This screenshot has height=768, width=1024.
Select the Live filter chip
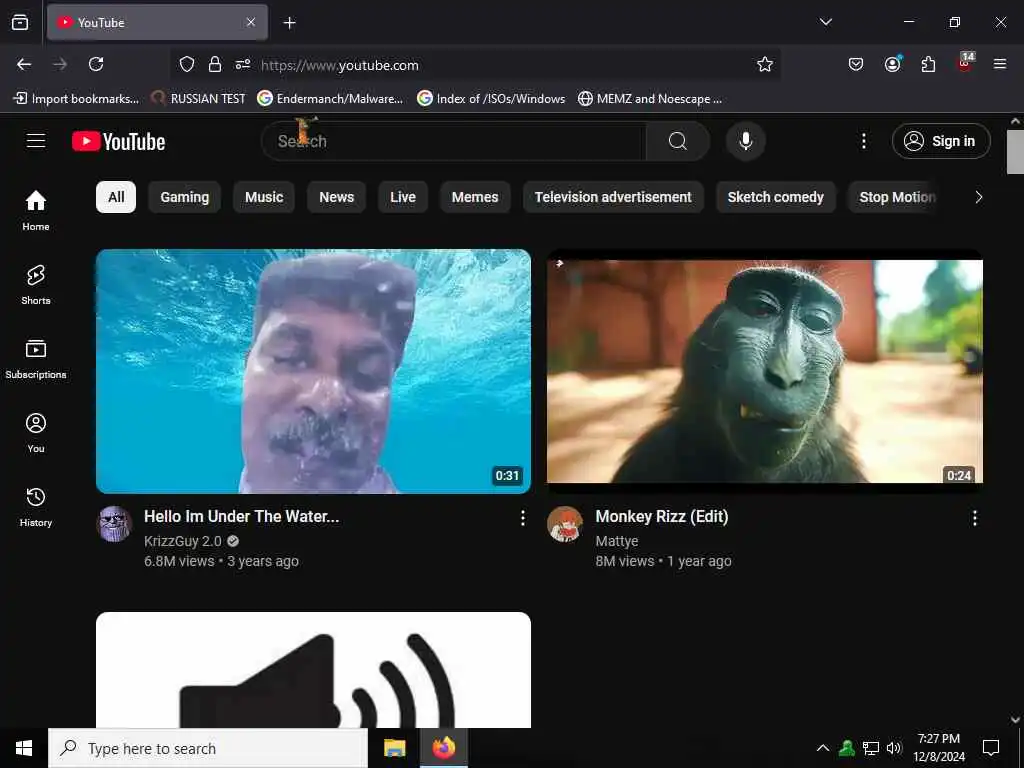(403, 197)
